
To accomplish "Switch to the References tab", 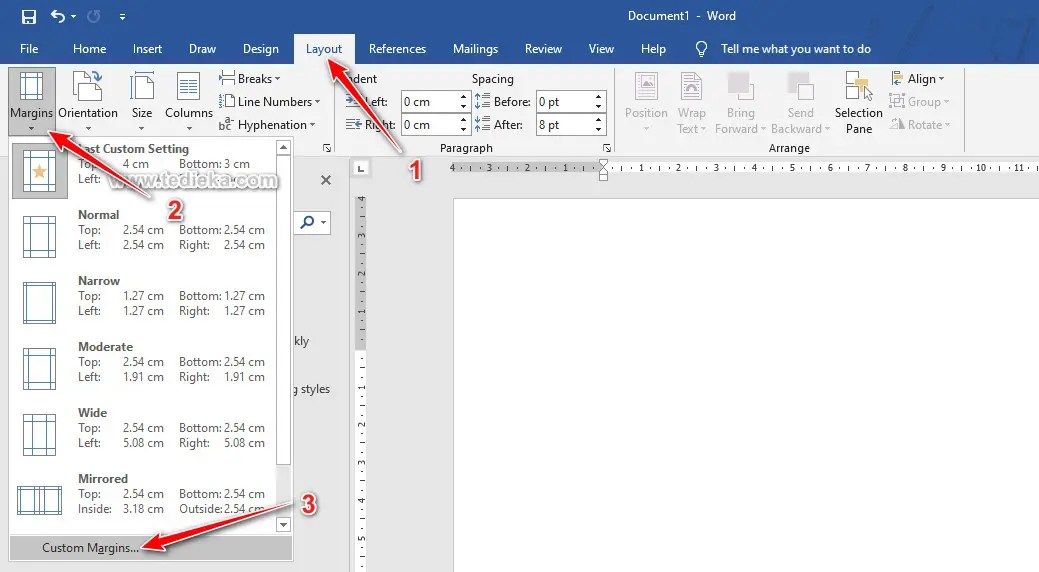I will click(398, 49).
